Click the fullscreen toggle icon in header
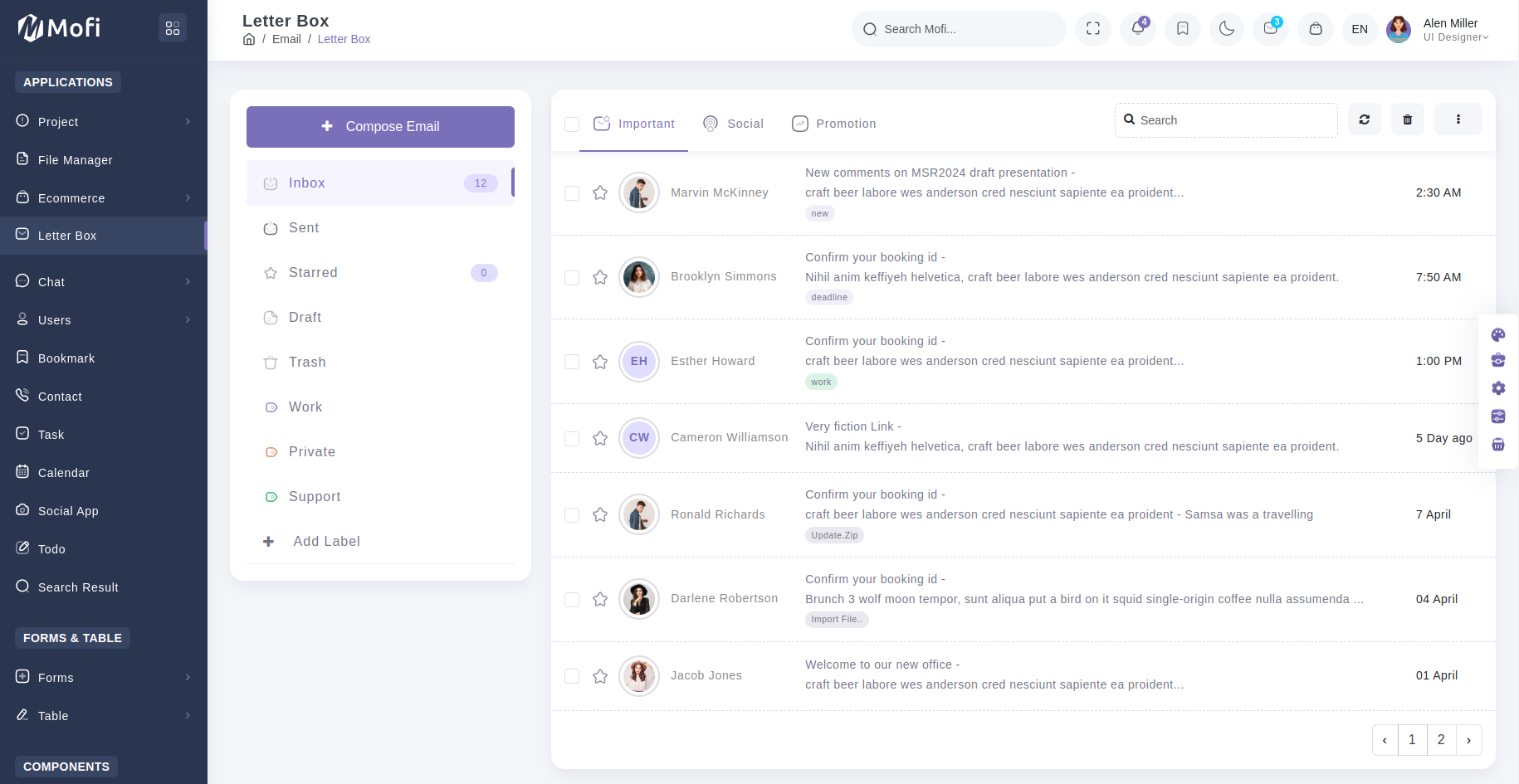1519x784 pixels. pyautogui.click(x=1093, y=29)
